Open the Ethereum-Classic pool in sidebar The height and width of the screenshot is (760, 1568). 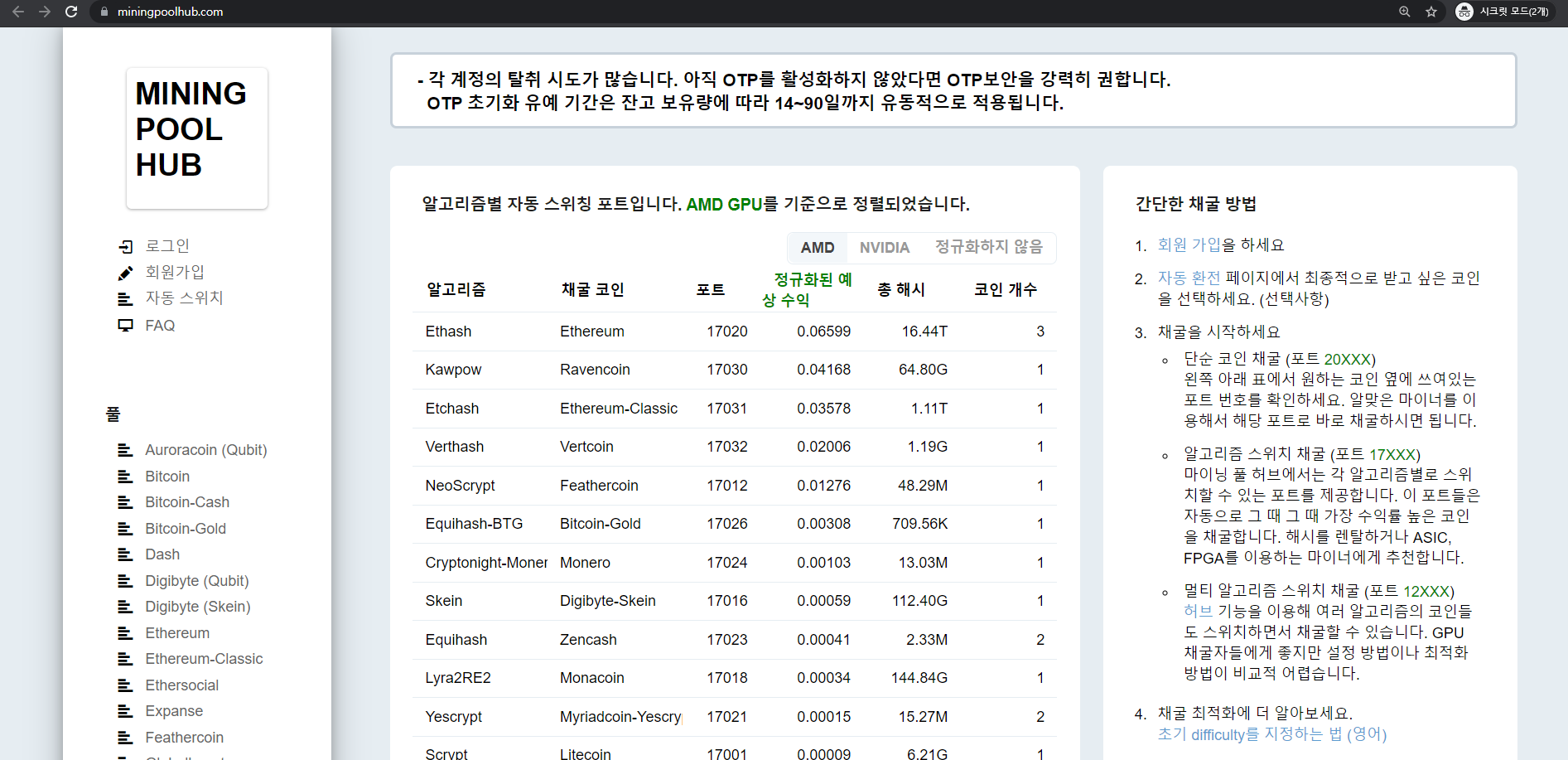[204, 659]
